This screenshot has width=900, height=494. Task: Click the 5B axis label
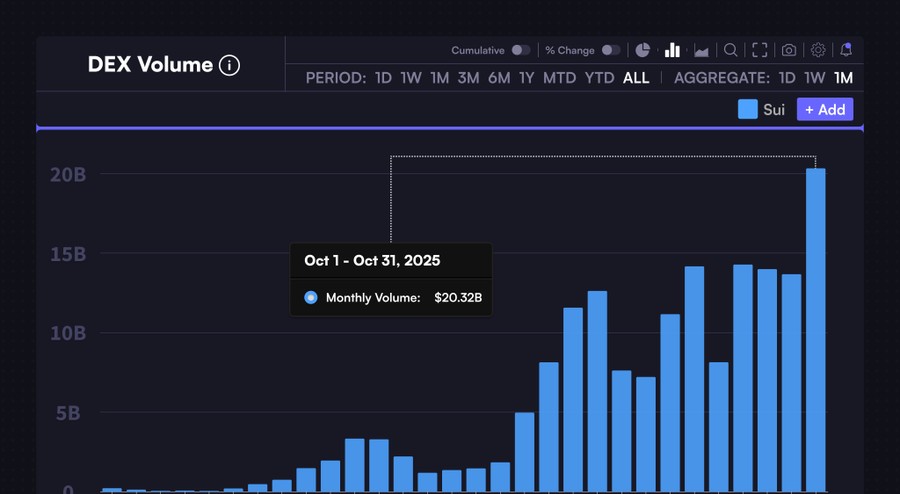pyautogui.click(x=68, y=413)
